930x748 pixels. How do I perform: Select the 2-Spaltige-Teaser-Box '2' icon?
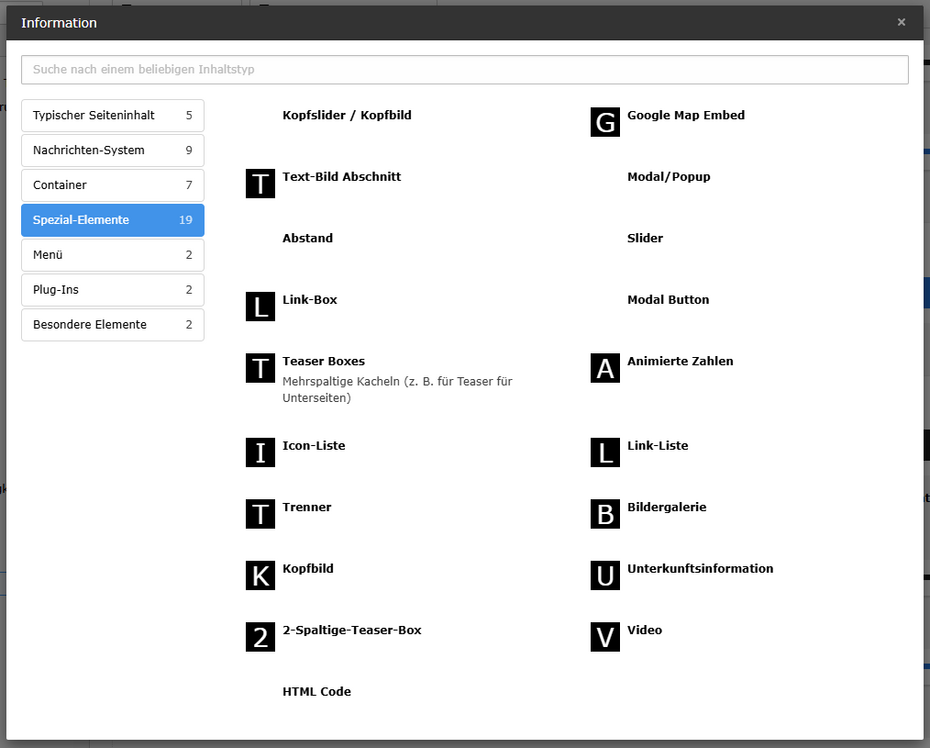[x=260, y=637]
